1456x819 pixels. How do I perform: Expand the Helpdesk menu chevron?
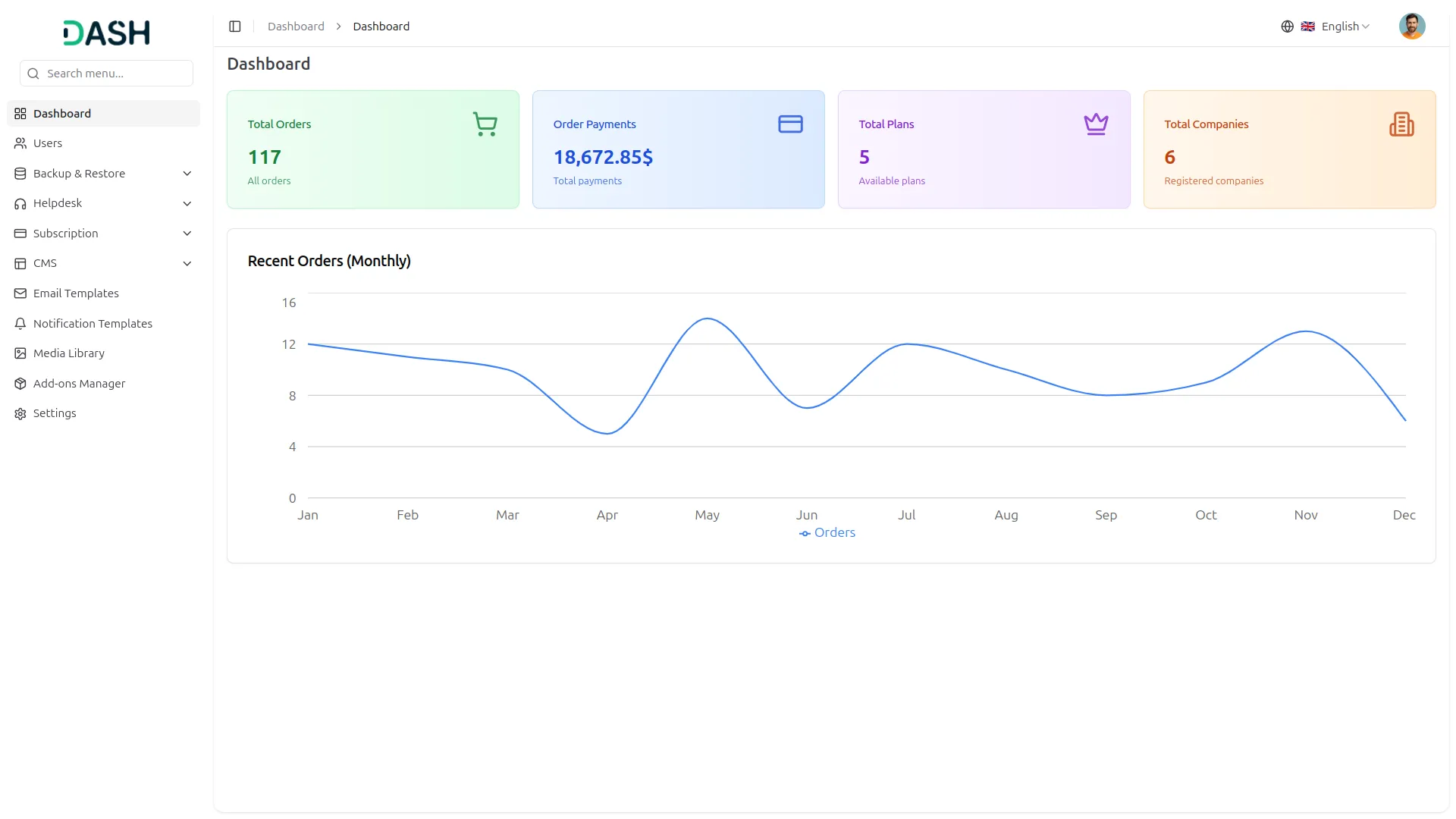(187, 203)
